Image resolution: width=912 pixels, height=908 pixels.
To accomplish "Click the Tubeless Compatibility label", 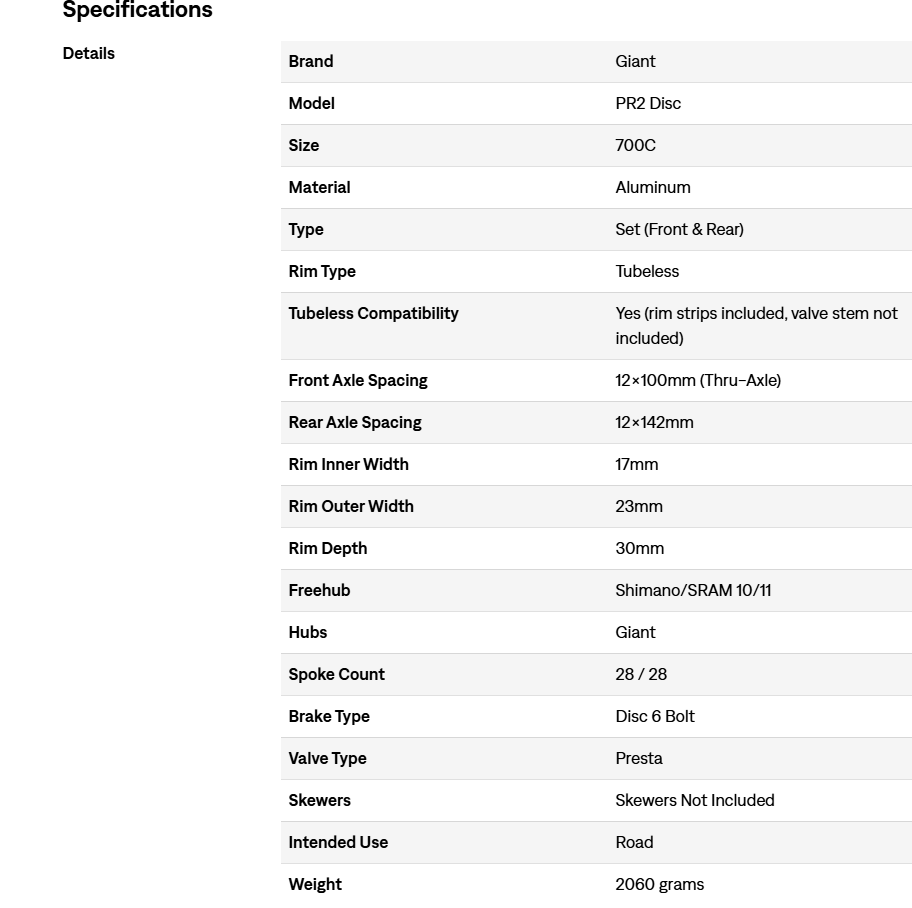I will point(373,314).
